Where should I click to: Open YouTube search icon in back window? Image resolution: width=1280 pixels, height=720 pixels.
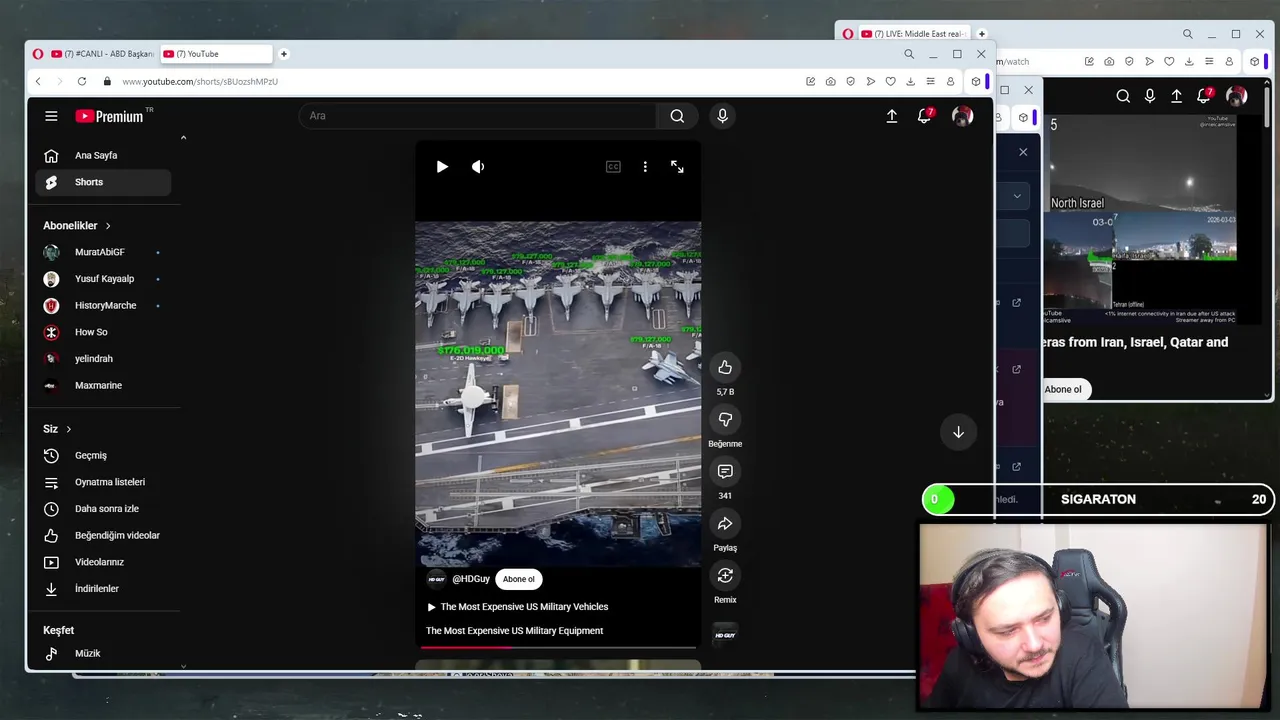click(1123, 96)
